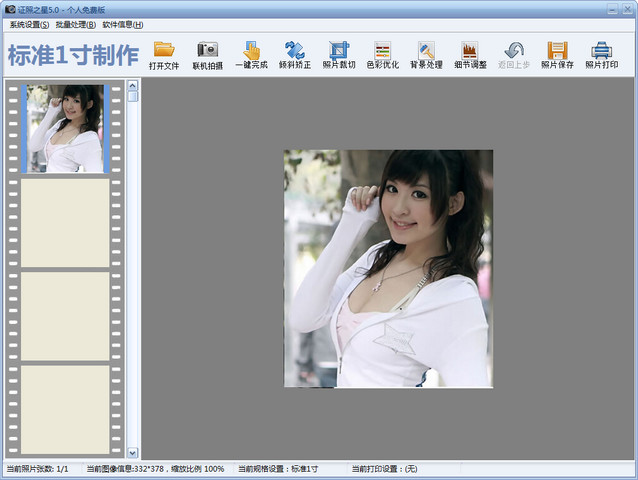Click 当前打印设置：(无) status text
This screenshot has height=480, width=638.
(385, 469)
